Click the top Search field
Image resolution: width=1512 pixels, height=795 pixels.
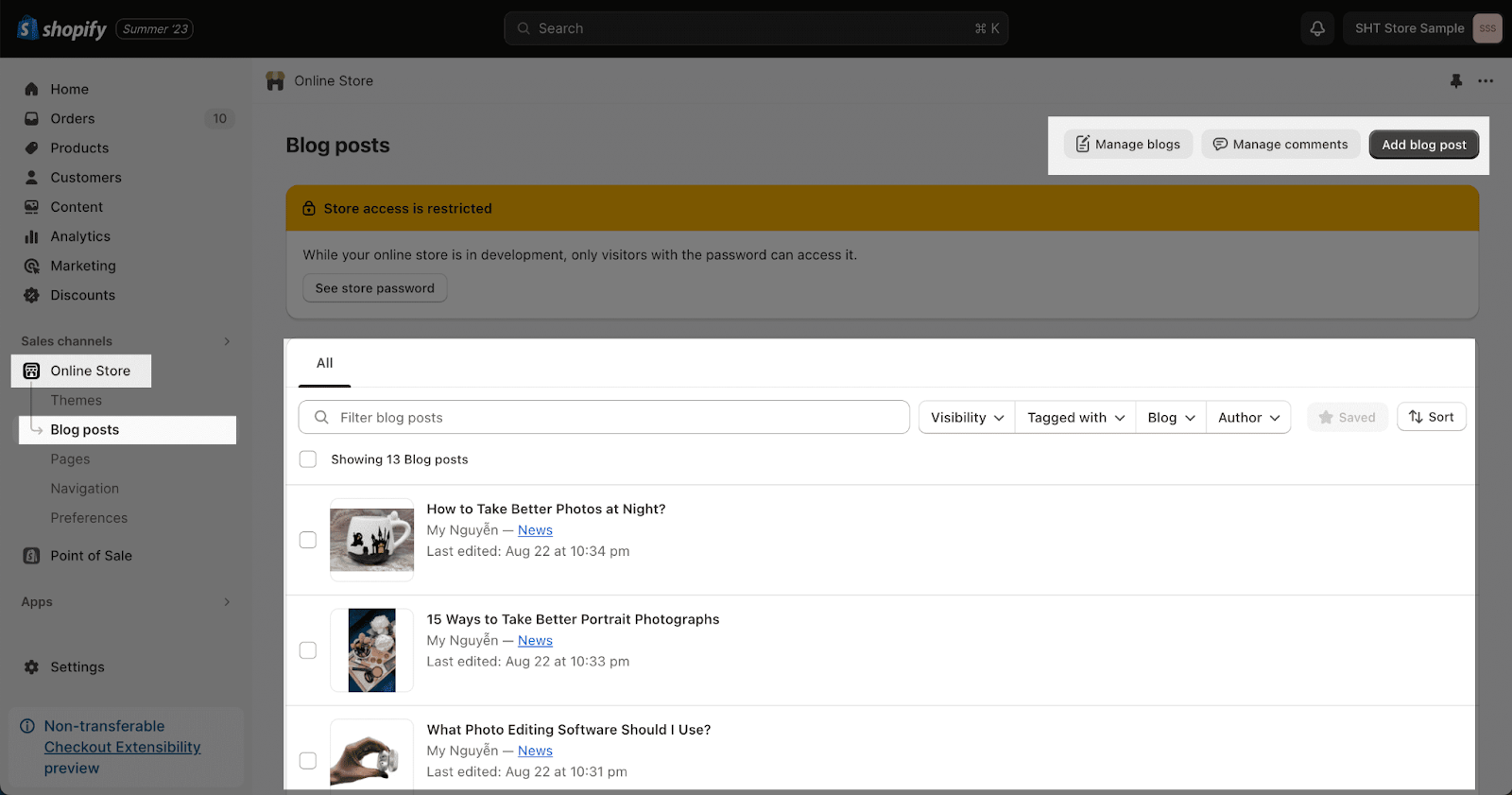756,28
